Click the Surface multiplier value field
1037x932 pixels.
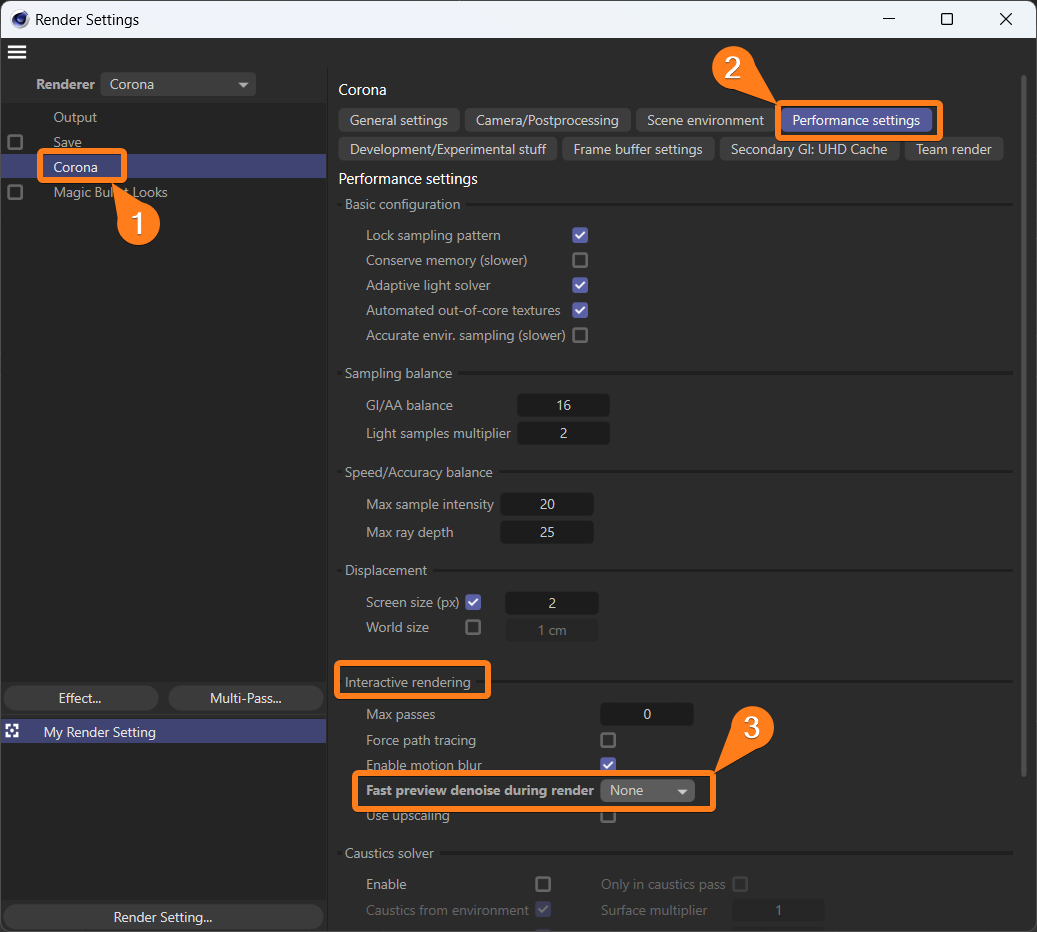coord(778,911)
